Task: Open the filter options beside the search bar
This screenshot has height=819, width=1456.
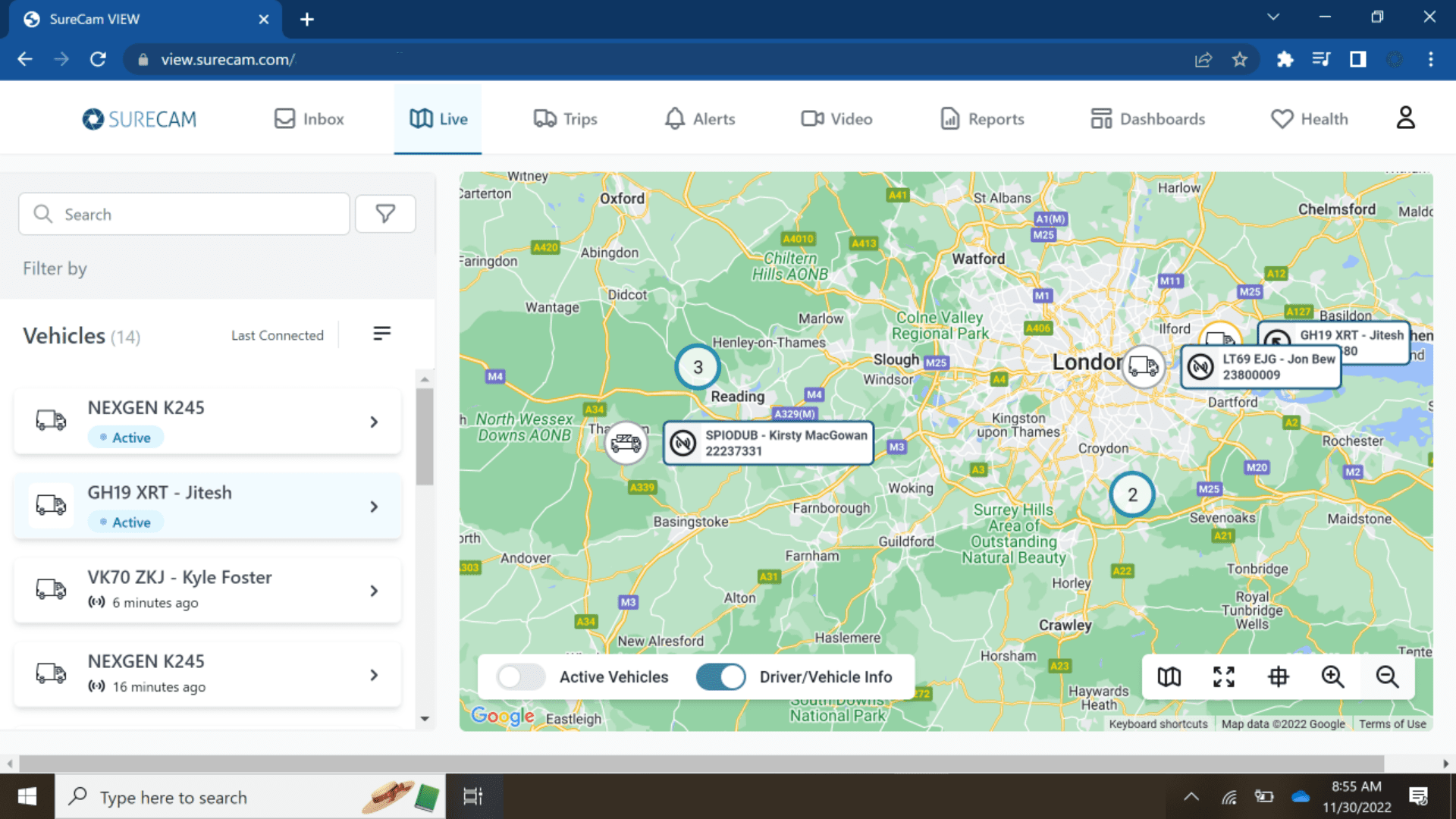Action: [385, 214]
